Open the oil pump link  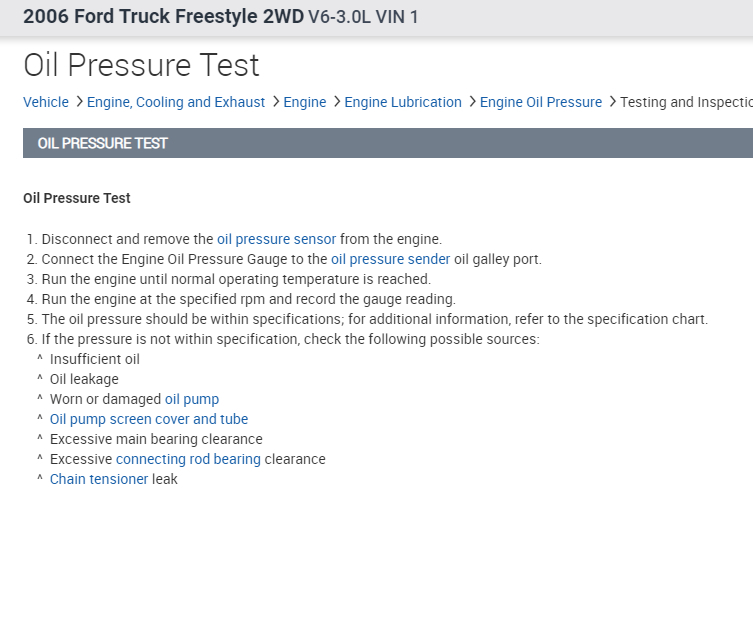pyautogui.click(x=192, y=399)
